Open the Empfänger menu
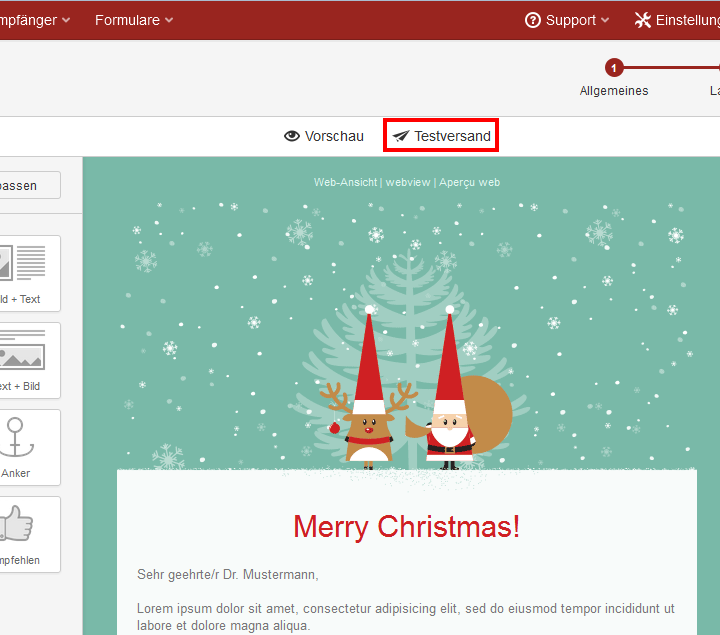Viewport: 720px width, 635px height. click(x=34, y=20)
